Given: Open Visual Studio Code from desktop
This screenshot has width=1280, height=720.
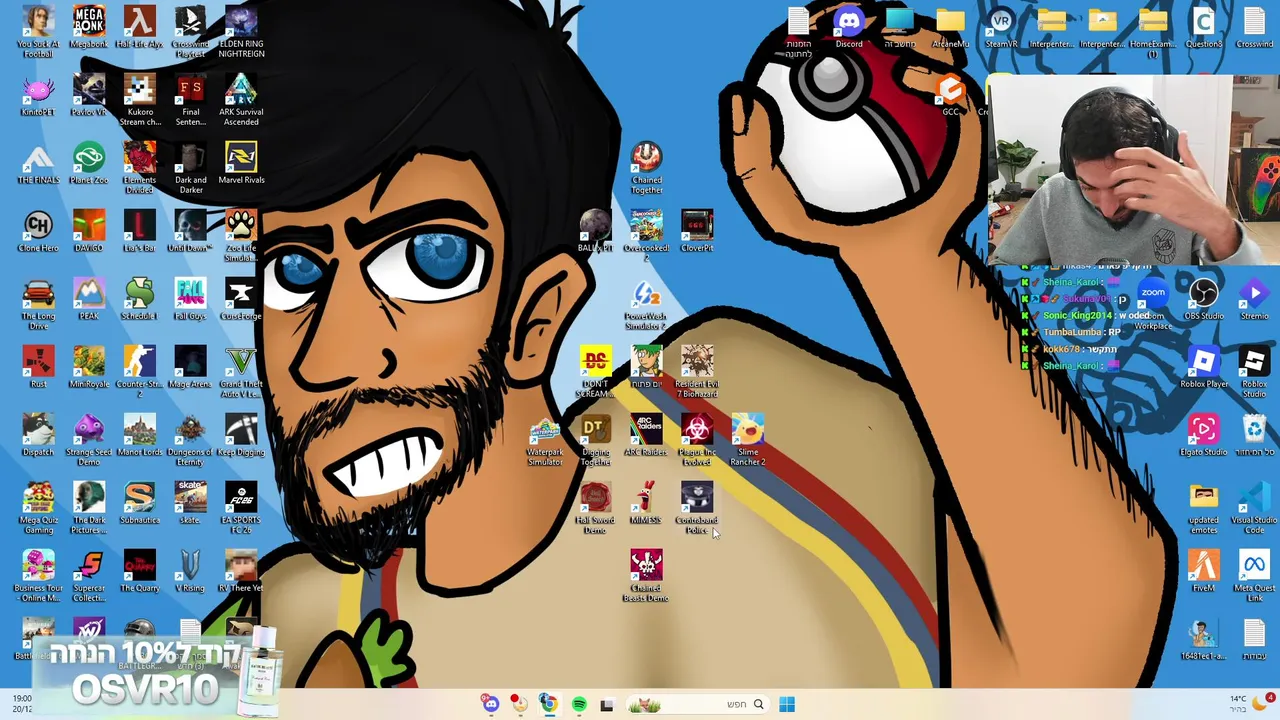Looking at the screenshot, I should (1254, 508).
